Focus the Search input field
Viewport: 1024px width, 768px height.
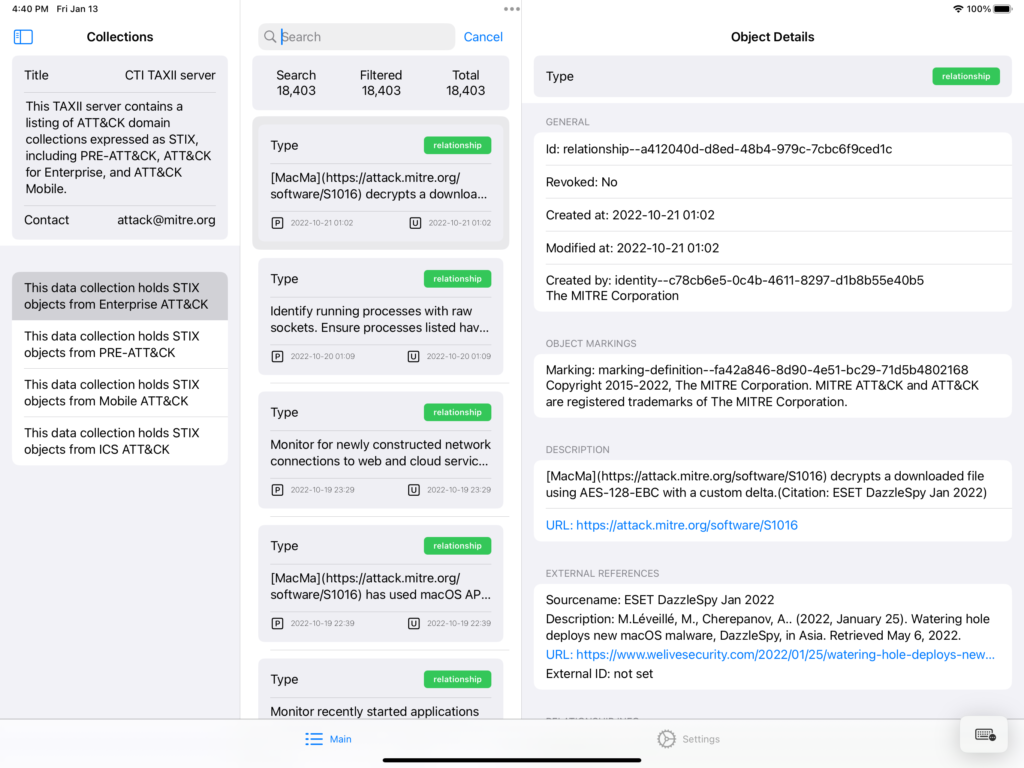(365, 37)
